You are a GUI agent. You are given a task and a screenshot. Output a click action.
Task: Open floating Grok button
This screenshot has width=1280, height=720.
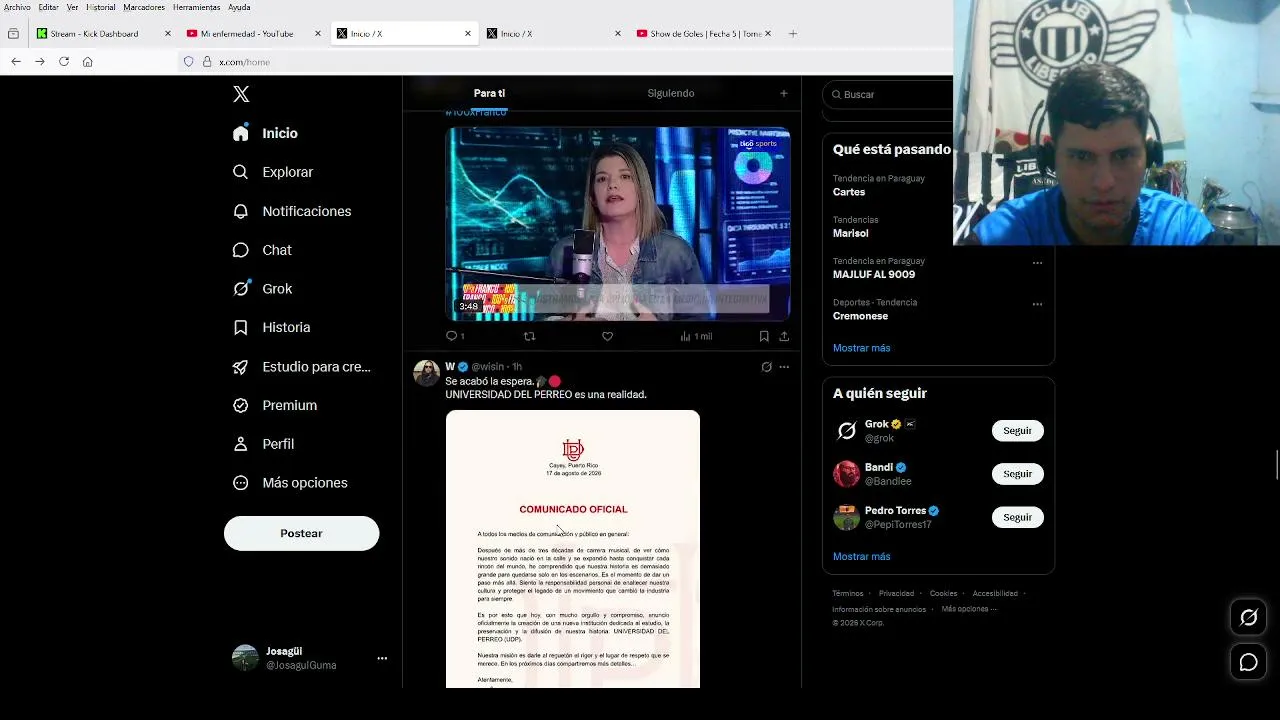(x=1249, y=618)
